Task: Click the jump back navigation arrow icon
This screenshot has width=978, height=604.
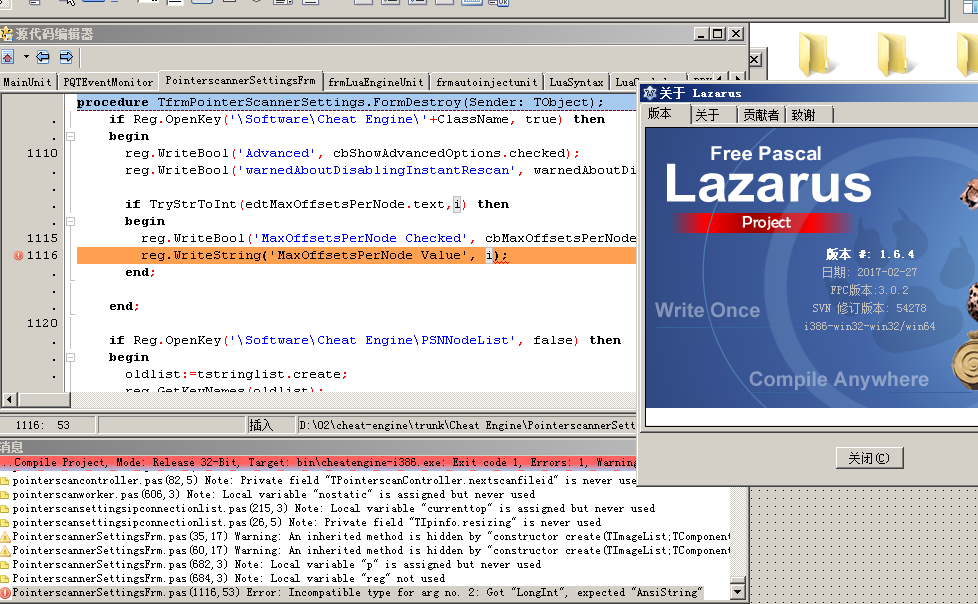Action: click(43, 57)
